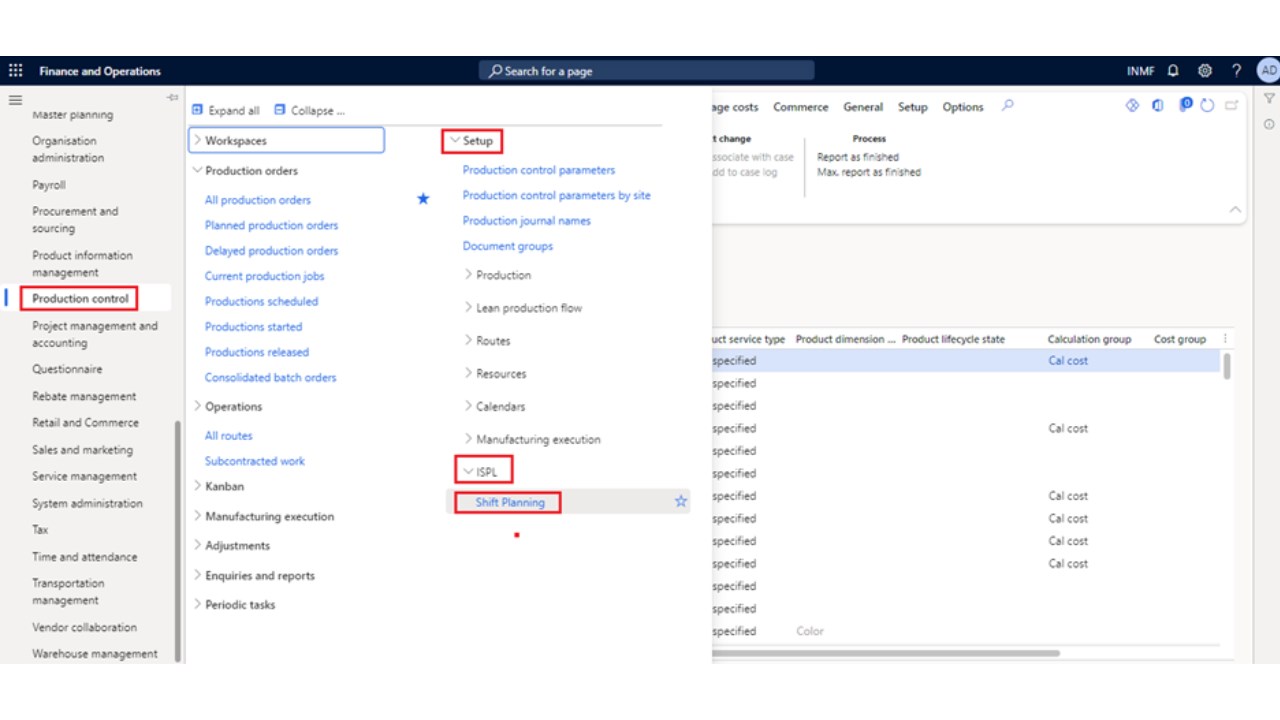Click the navigation pane vertical scrollbar
Screen dimensions: 1280x720
(x=179, y=540)
